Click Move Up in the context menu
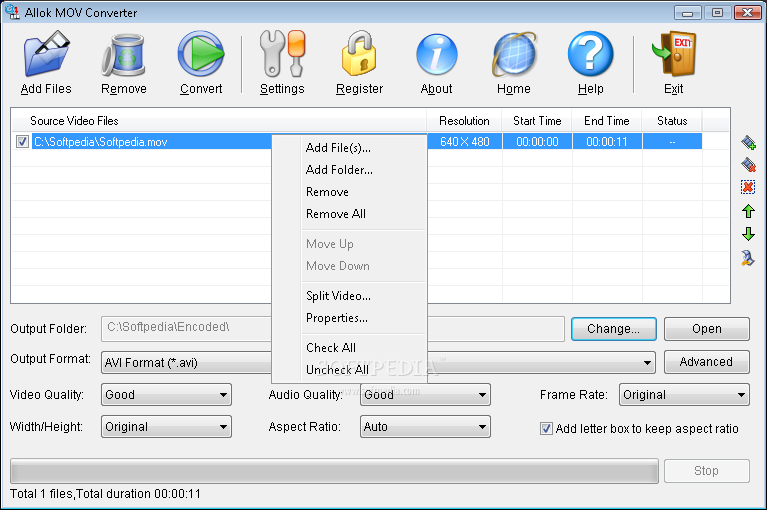Viewport: 767px width, 510px height. tap(330, 244)
